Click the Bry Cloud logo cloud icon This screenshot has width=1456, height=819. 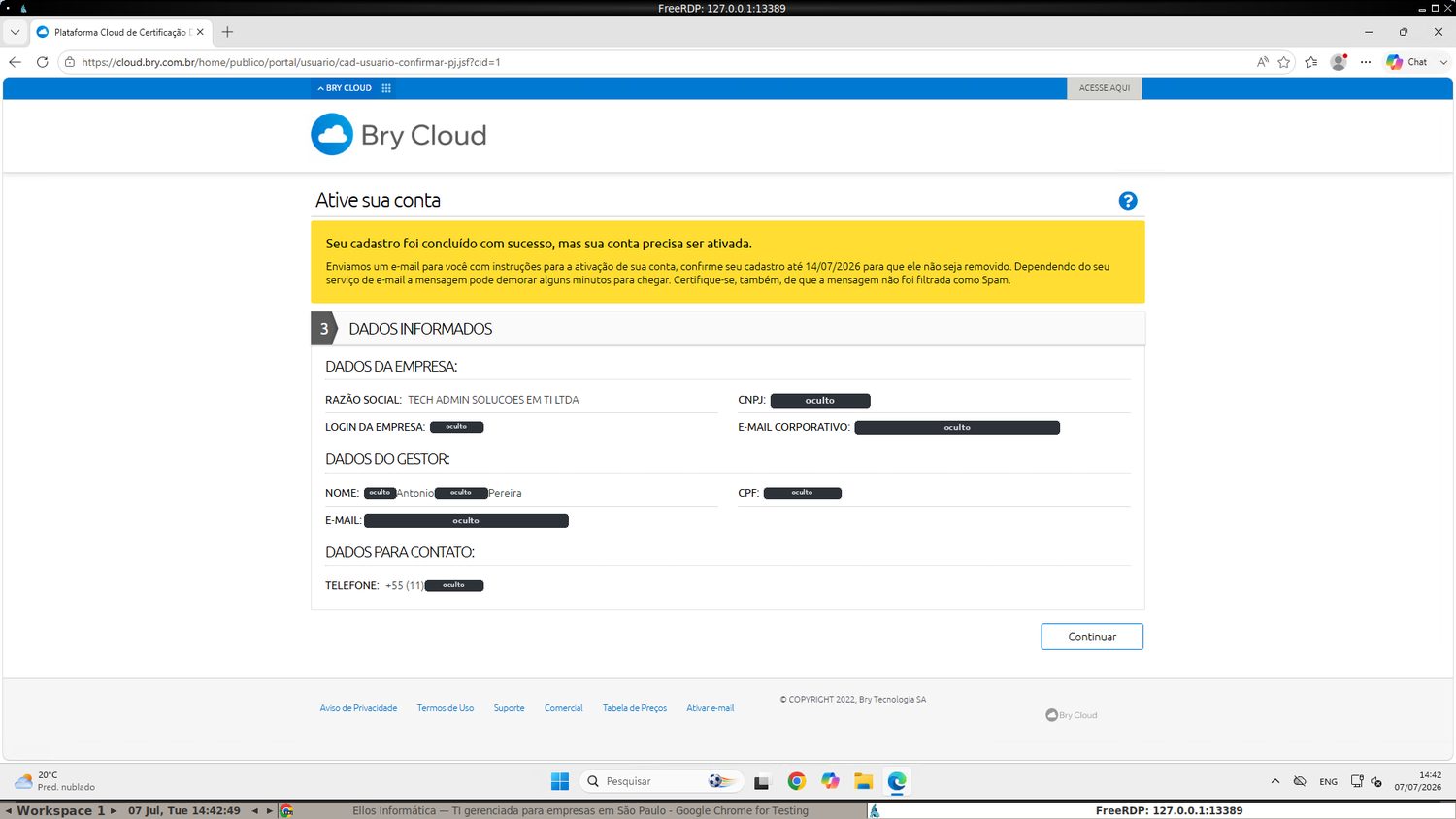[x=332, y=135]
